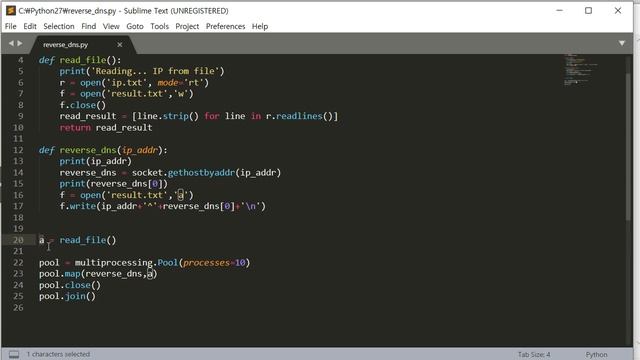640x360 pixels.
Task: Open the tab list dropdown arrow
Action: point(621,43)
